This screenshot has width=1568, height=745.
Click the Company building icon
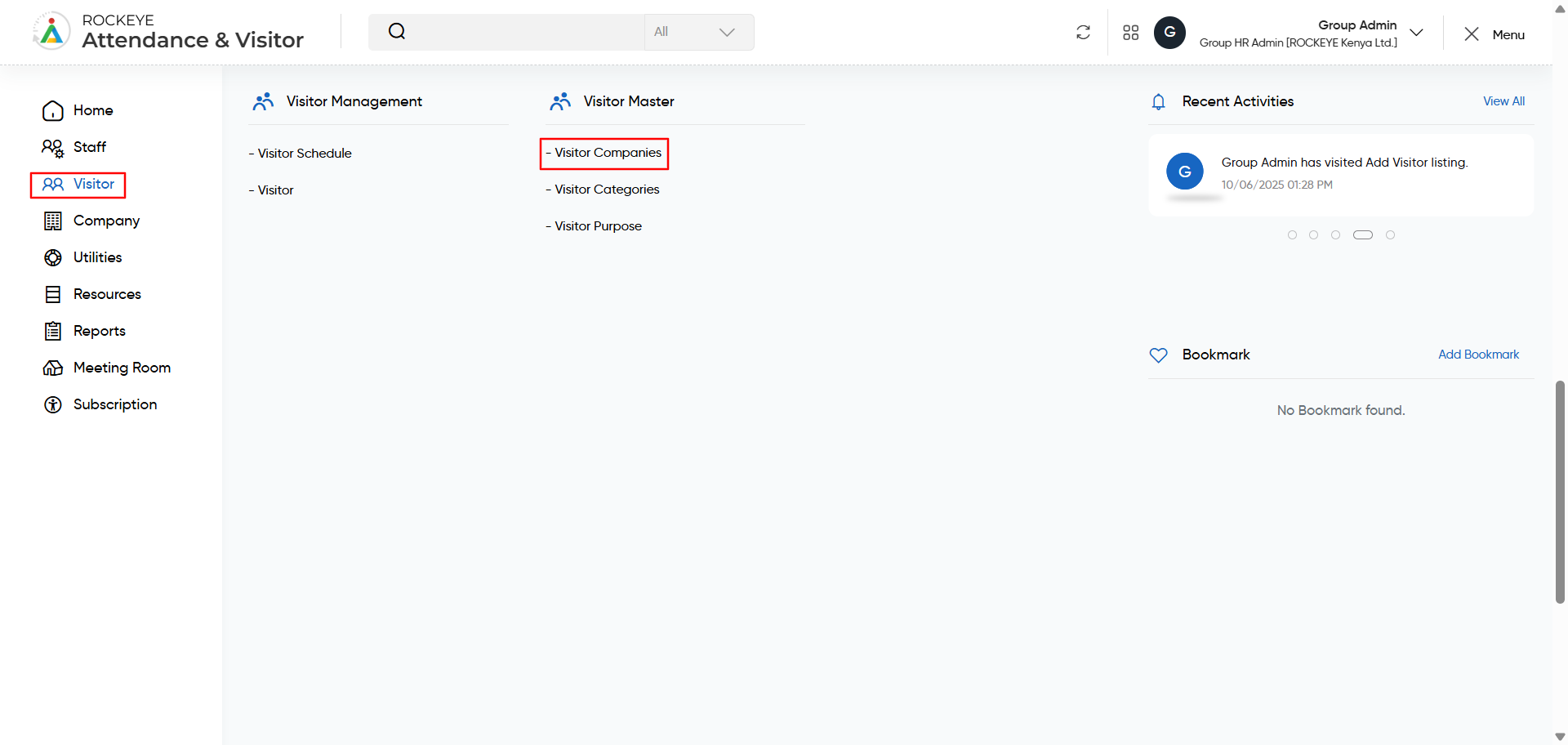53,221
